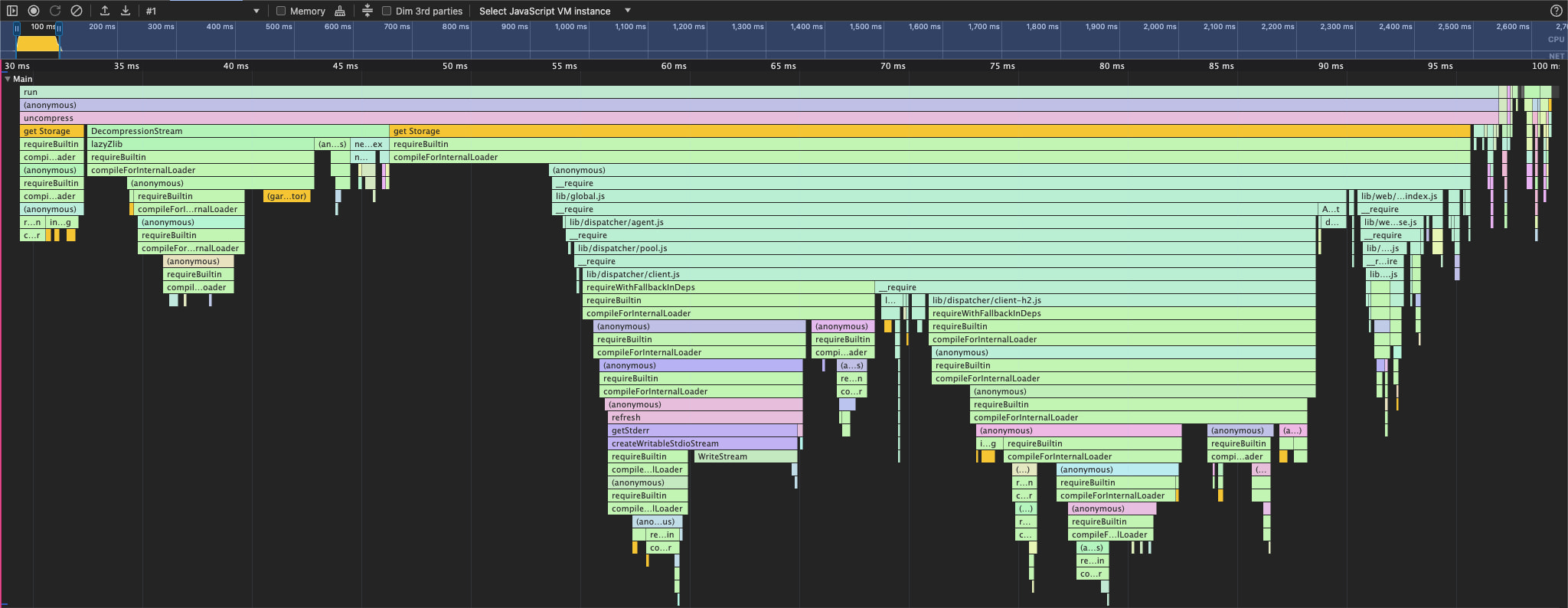Collect garbage using the broom icon
The image size is (1568, 608).
pos(340,11)
